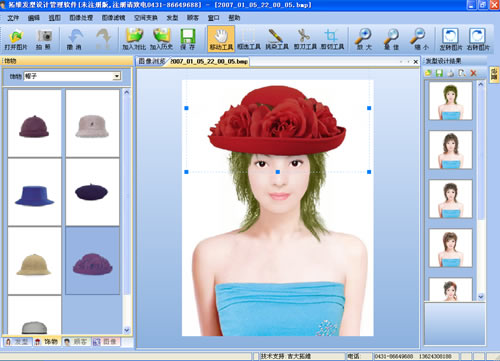Save with the green floppy disk icon
Viewport: 500px width, 361px height.
[x=188, y=39]
